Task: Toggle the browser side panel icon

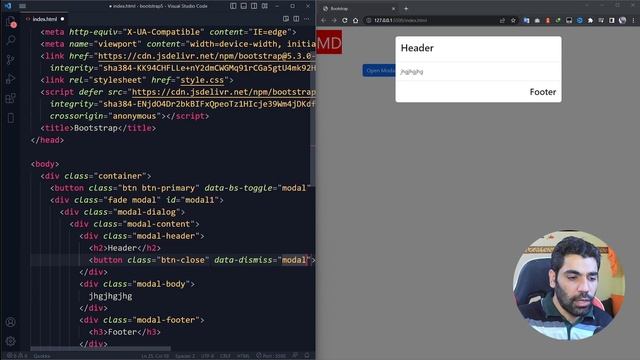Action: tap(611, 20)
